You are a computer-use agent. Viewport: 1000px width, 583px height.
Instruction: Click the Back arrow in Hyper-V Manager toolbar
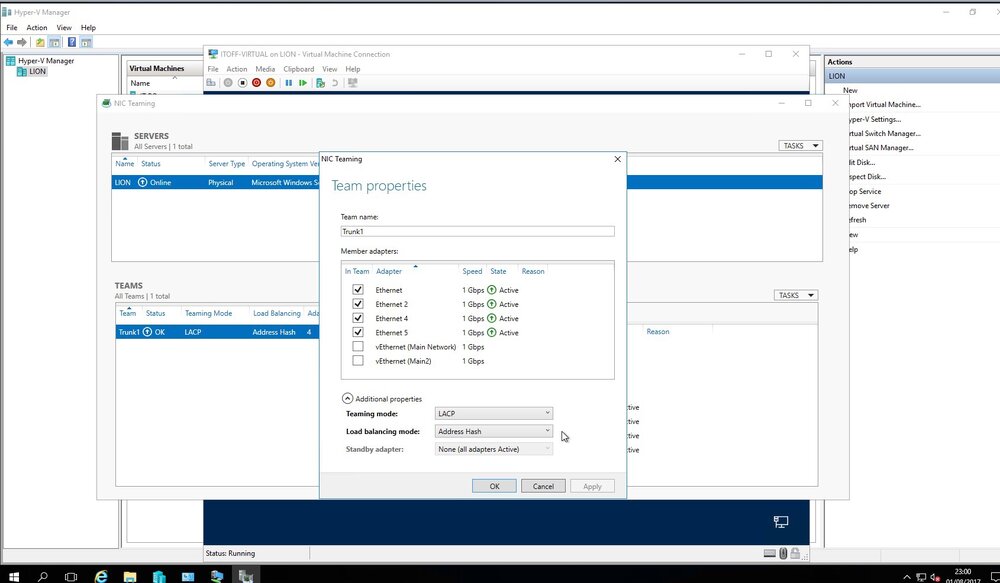point(8,42)
